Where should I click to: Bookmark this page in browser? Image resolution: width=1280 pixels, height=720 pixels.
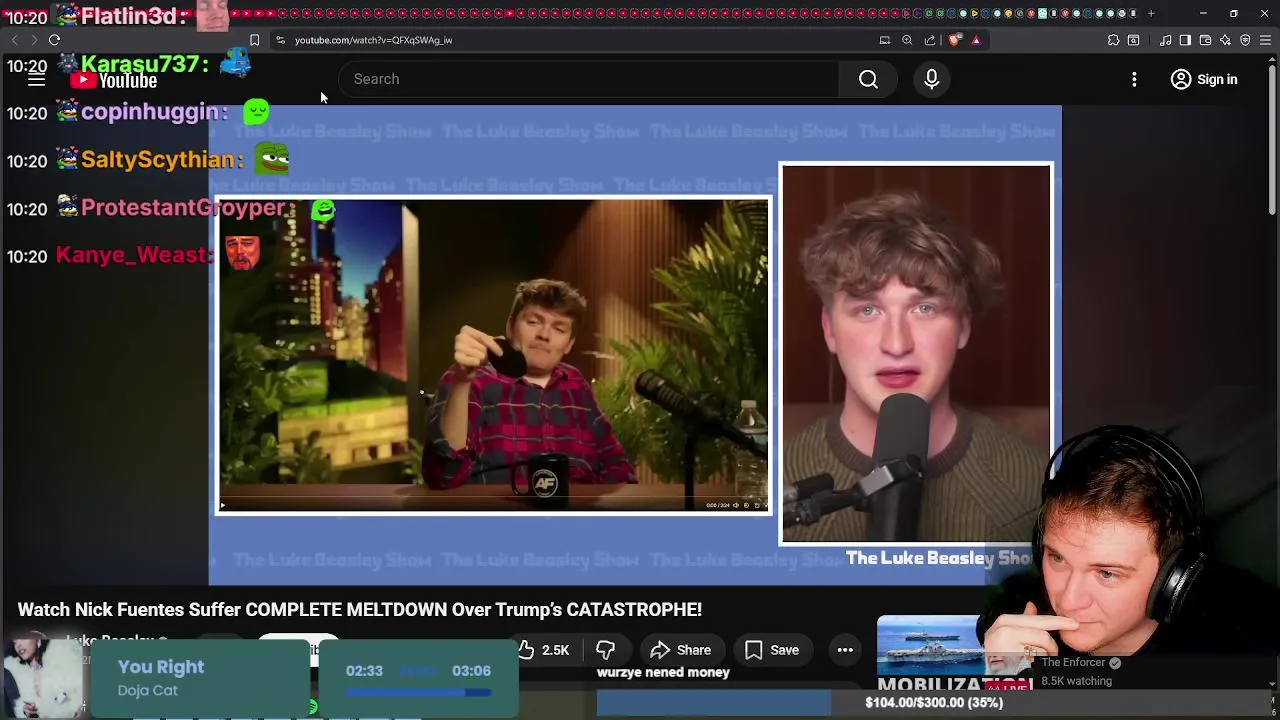point(254,40)
